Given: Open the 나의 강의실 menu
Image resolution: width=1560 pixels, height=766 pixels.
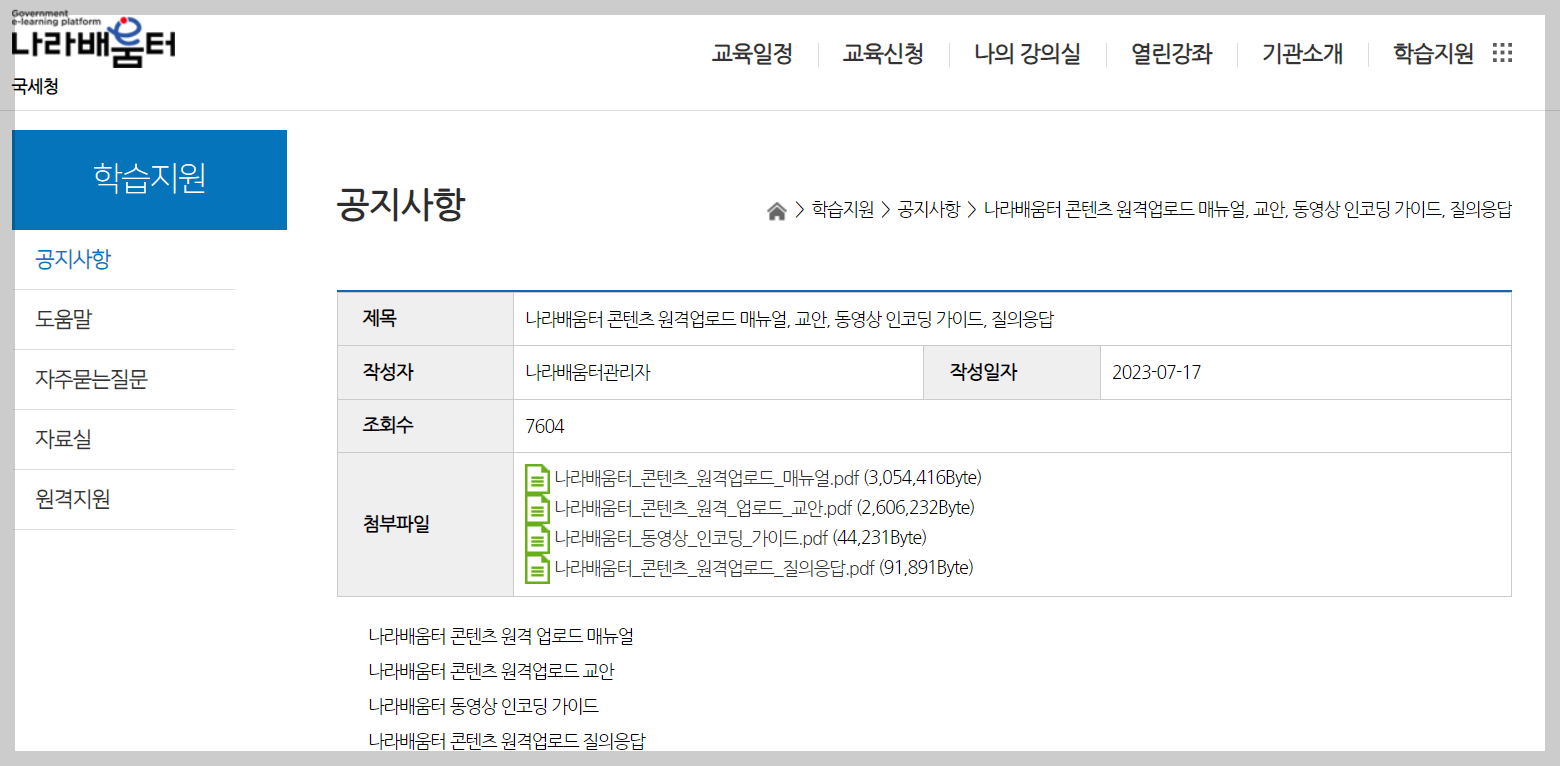Looking at the screenshot, I should pos(1027,54).
